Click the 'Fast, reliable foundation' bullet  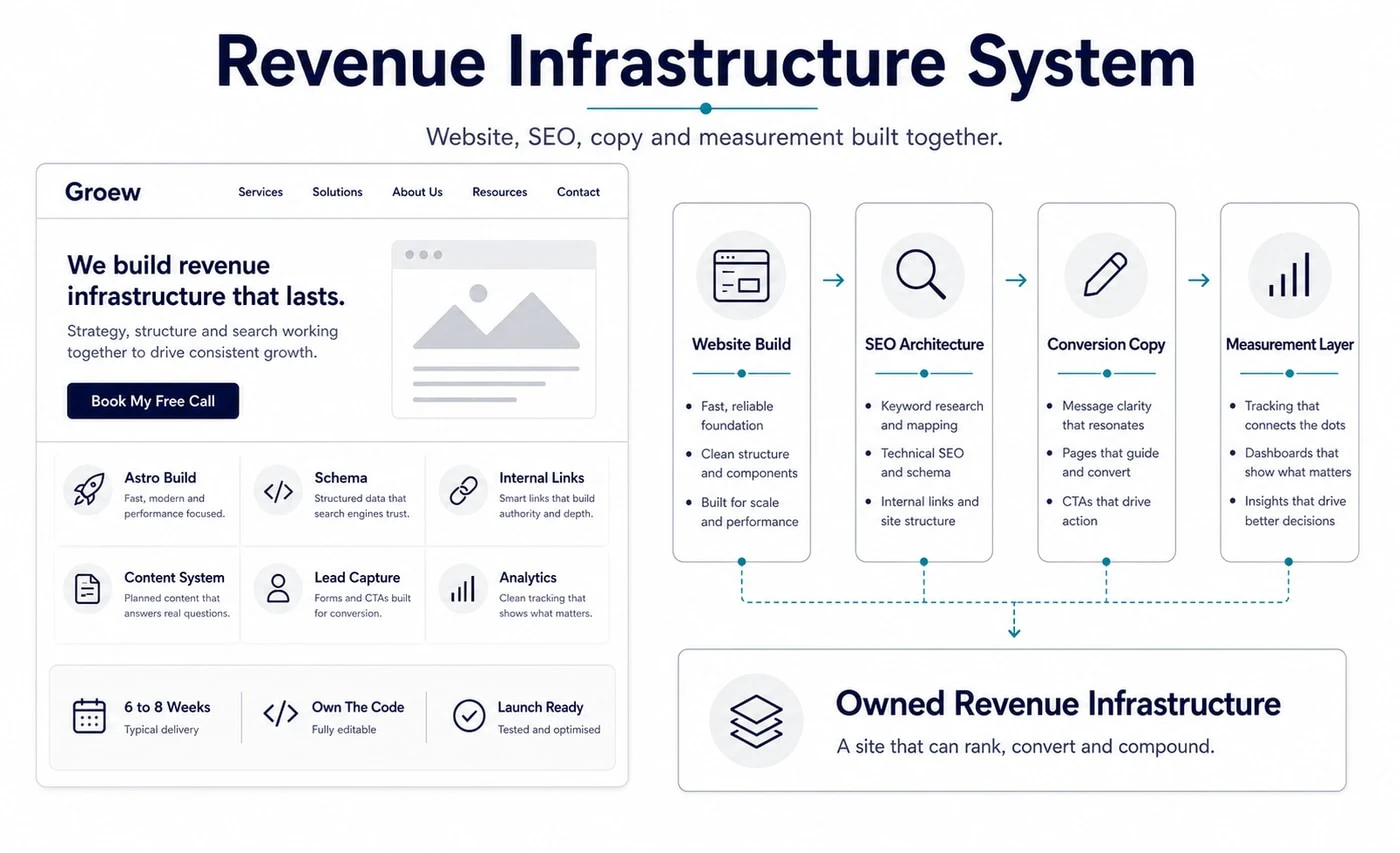(737, 415)
